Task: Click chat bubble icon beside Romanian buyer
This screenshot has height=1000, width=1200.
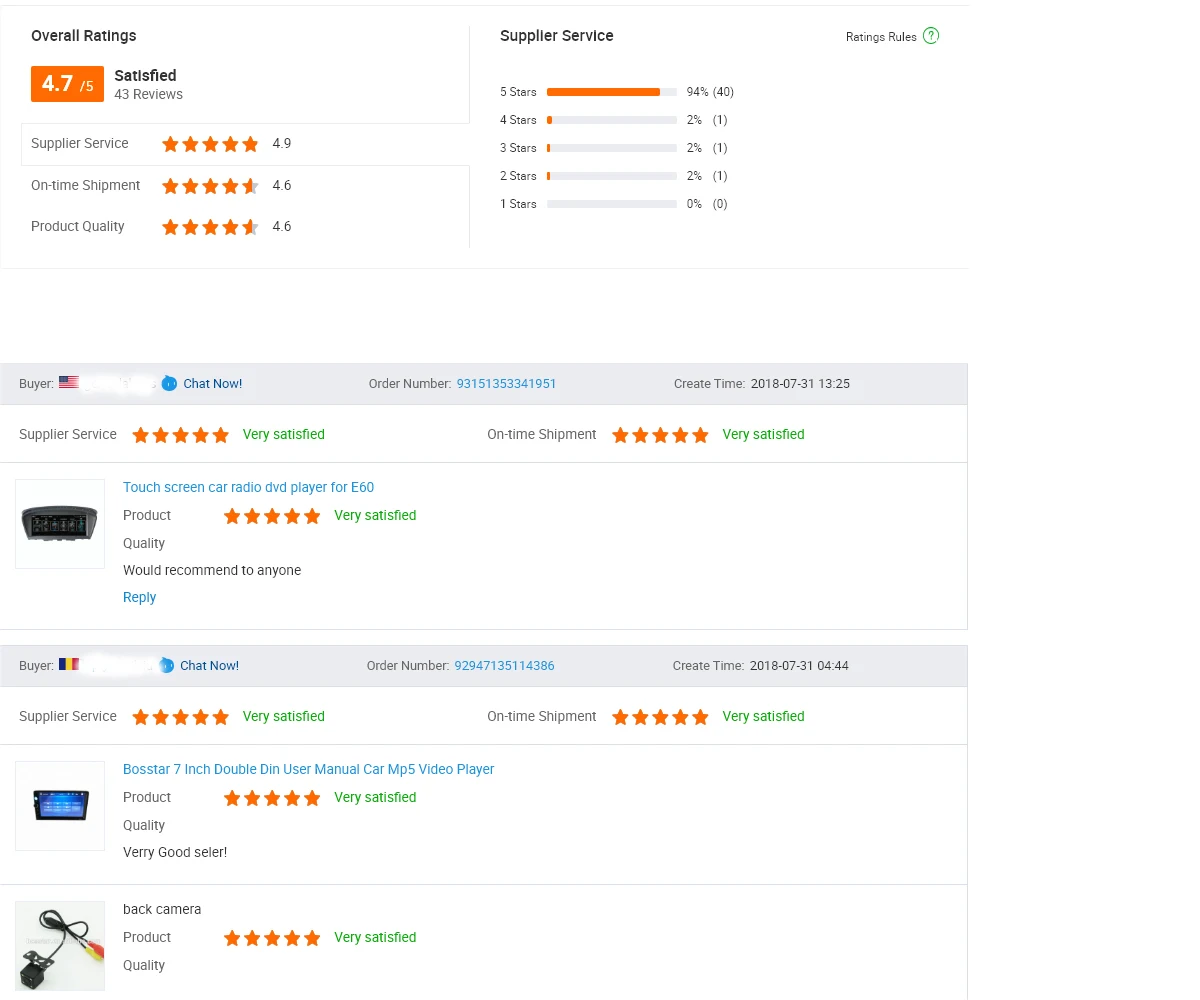Action: 167,666
